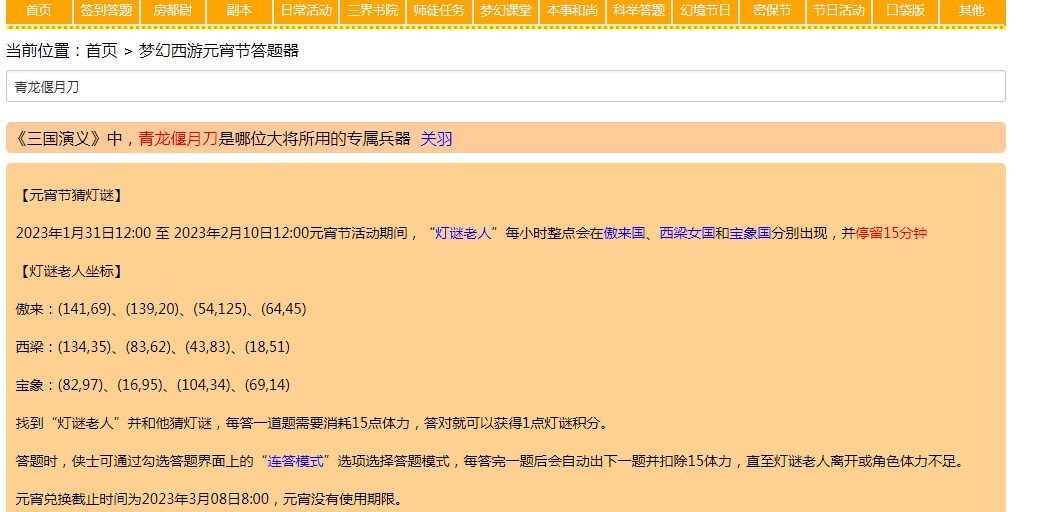Click the 梦幻西游元宵节答题器 breadcrumb text
The height and width of the screenshot is (512, 1045).
pos(219,51)
